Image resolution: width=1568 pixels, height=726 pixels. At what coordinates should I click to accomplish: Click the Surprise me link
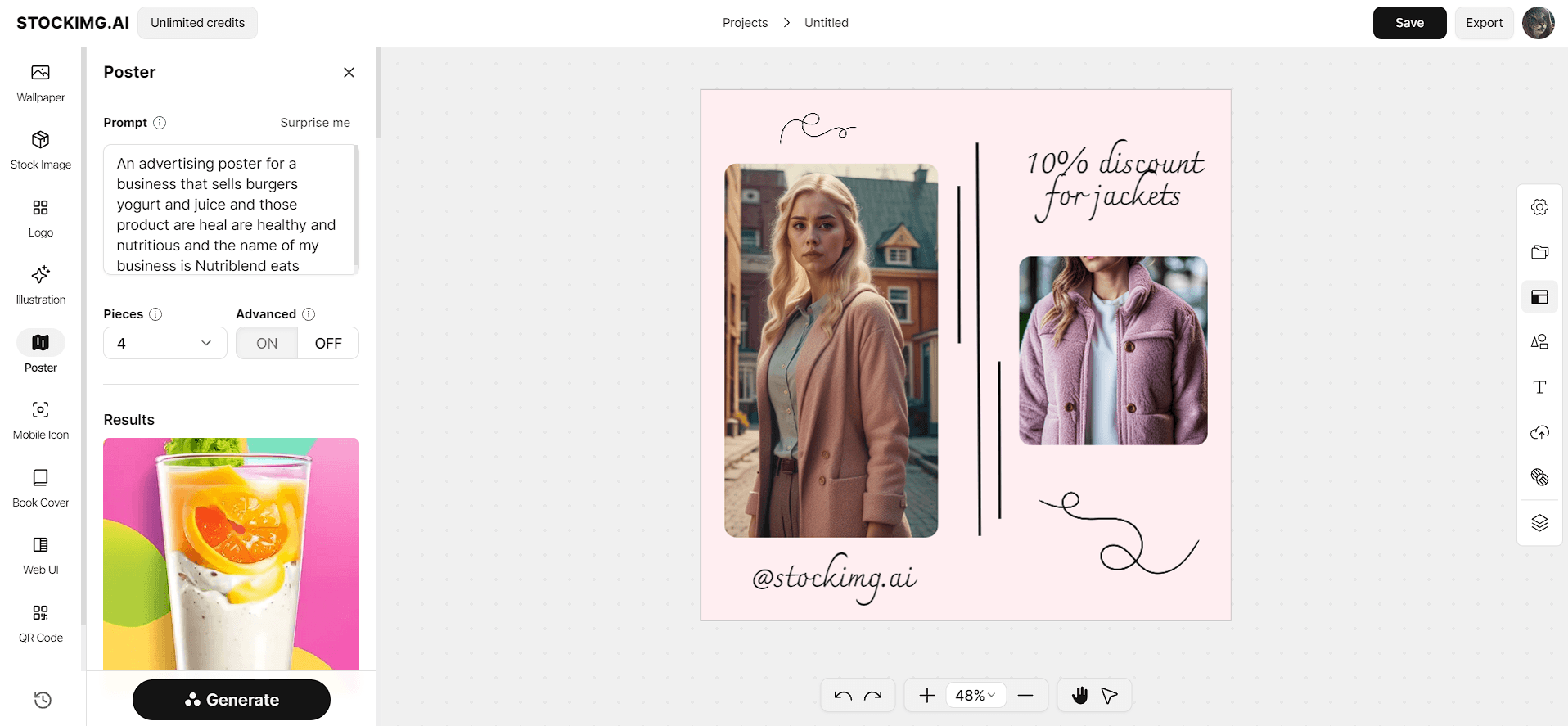point(315,123)
